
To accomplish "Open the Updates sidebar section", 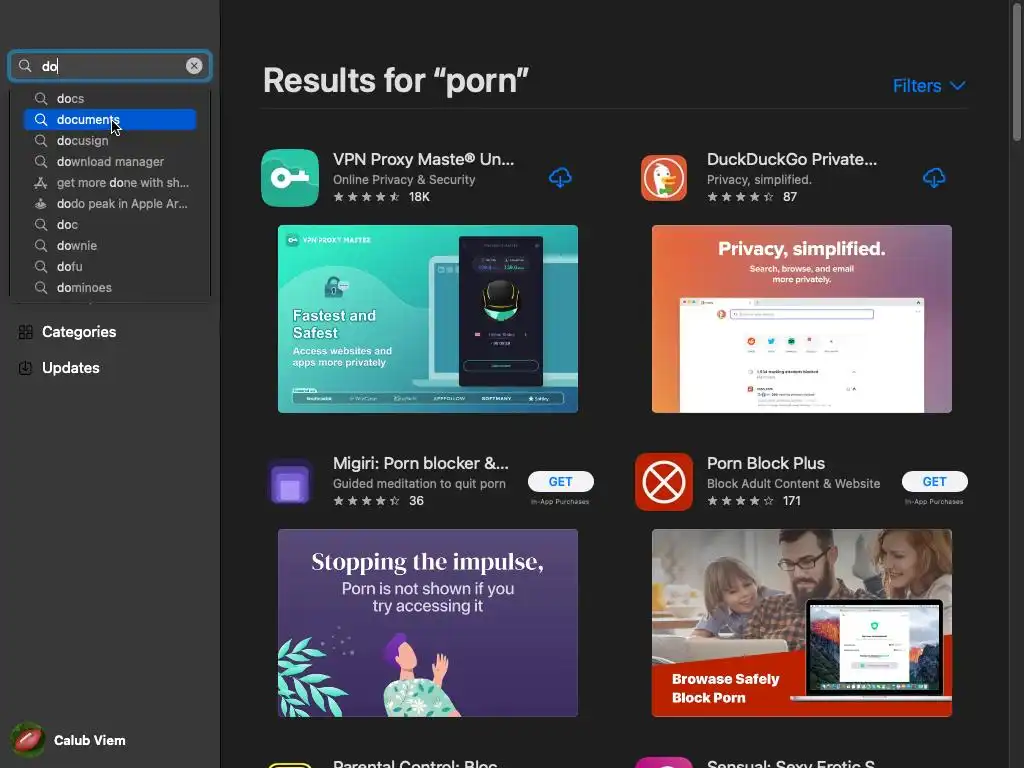I will pyautogui.click(x=71, y=368).
